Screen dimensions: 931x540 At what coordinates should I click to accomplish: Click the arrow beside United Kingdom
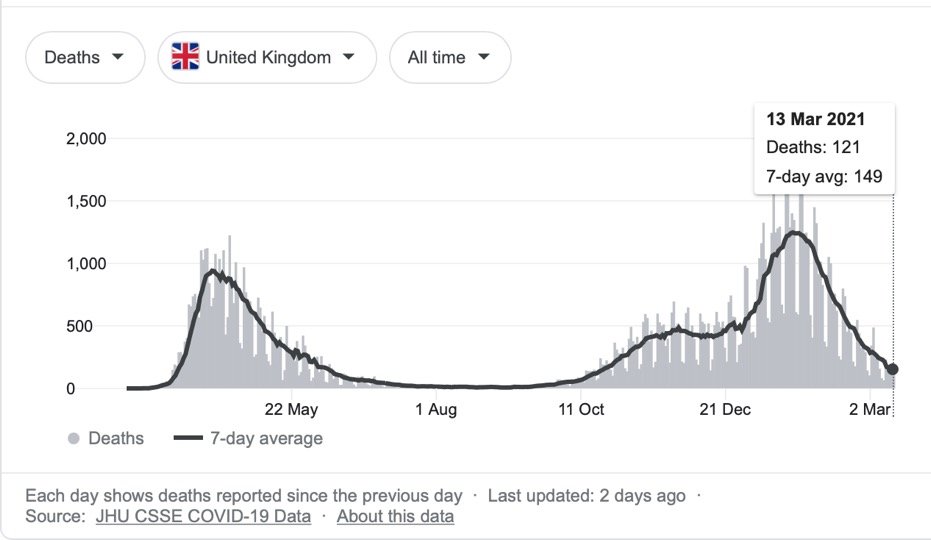[x=348, y=56]
